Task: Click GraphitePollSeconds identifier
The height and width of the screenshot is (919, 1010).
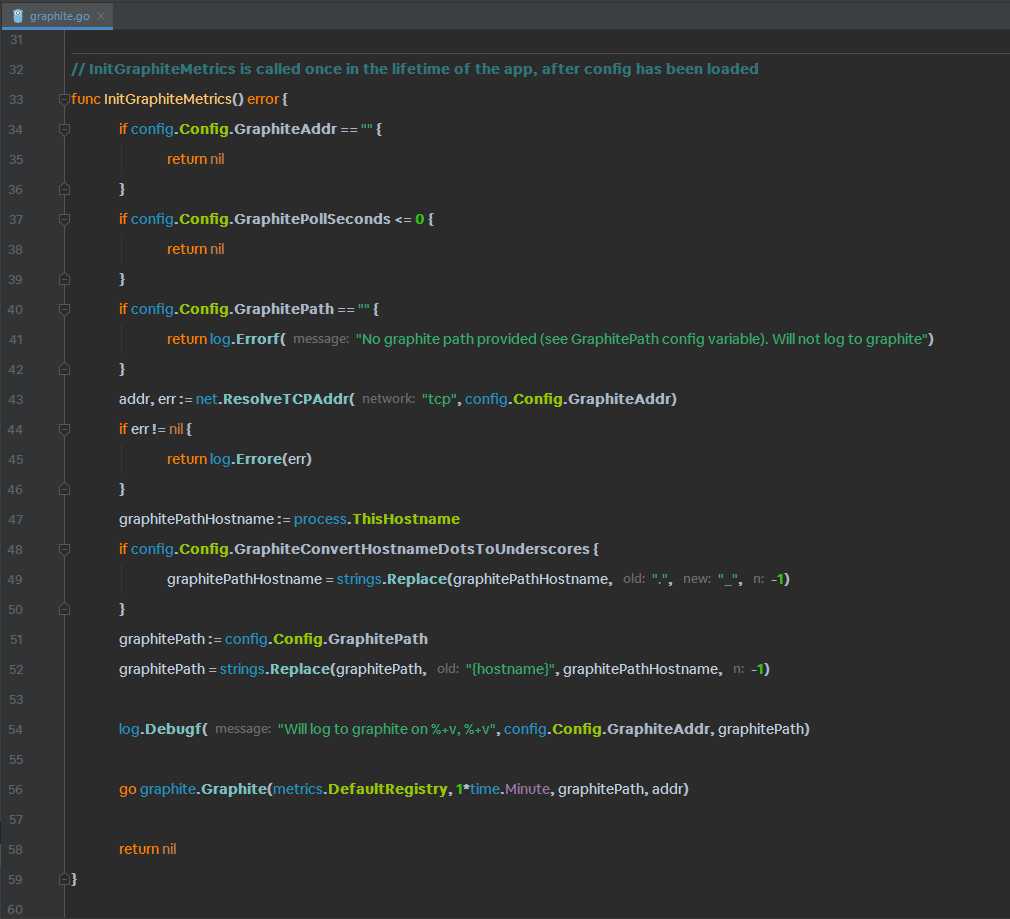Action: click(312, 219)
